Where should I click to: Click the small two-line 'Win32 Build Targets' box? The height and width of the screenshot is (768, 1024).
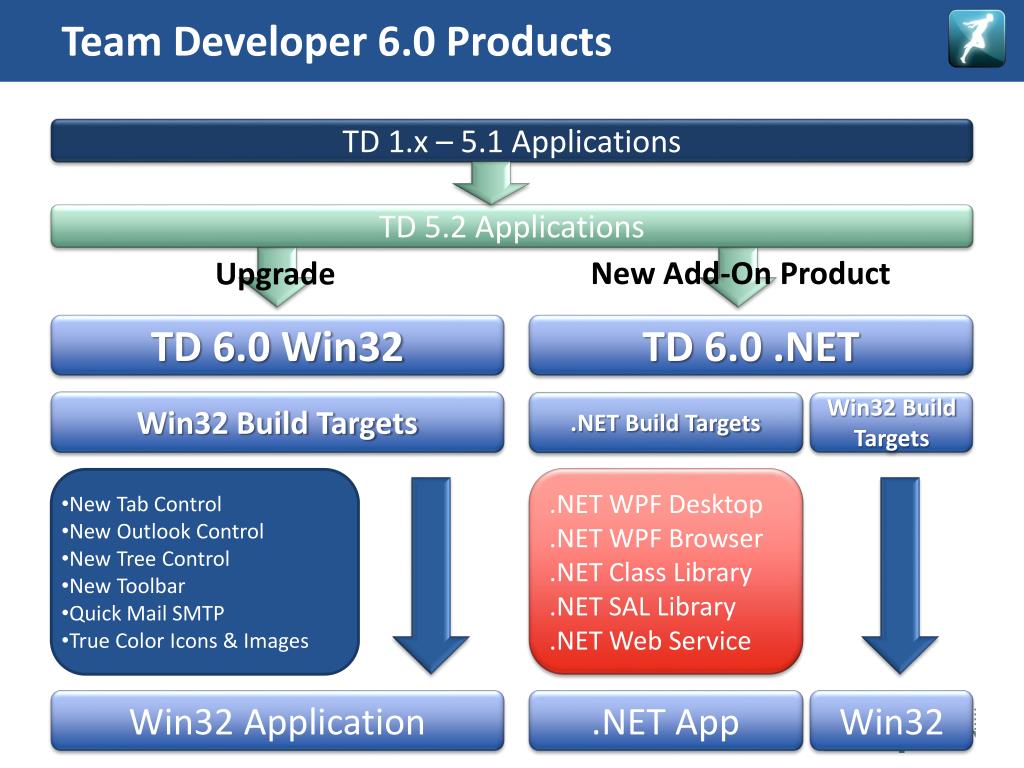pos(891,423)
